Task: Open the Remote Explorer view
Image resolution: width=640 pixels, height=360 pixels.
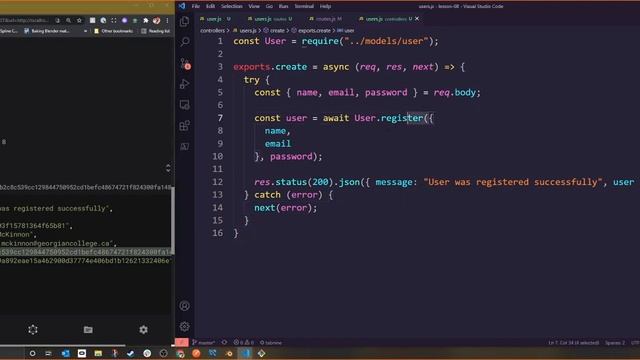Action: coord(184,105)
